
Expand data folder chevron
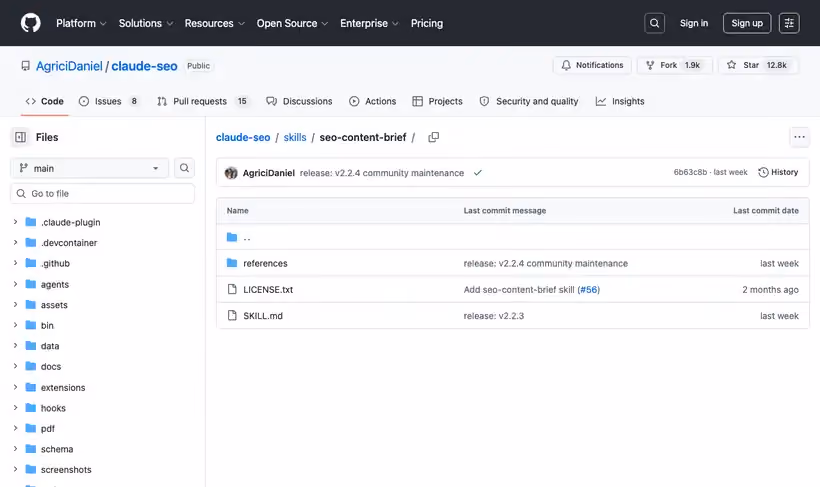[x=15, y=346]
